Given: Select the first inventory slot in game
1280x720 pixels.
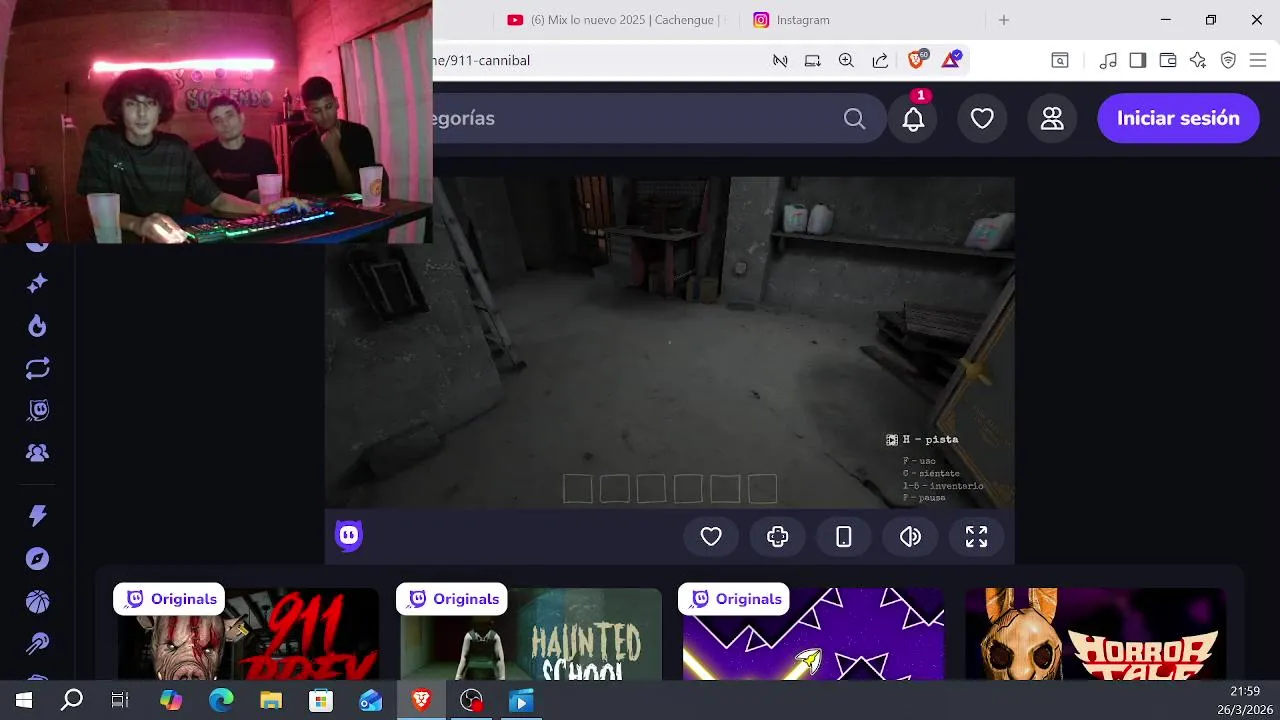Looking at the screenshot, I should pos(577,489).
